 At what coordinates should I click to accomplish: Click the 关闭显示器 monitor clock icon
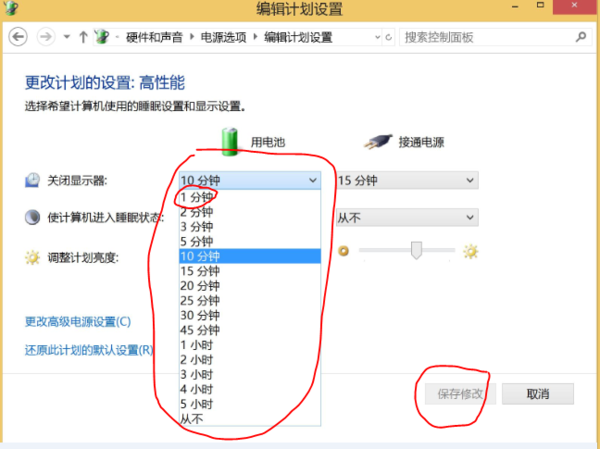[x=33, y=180]
